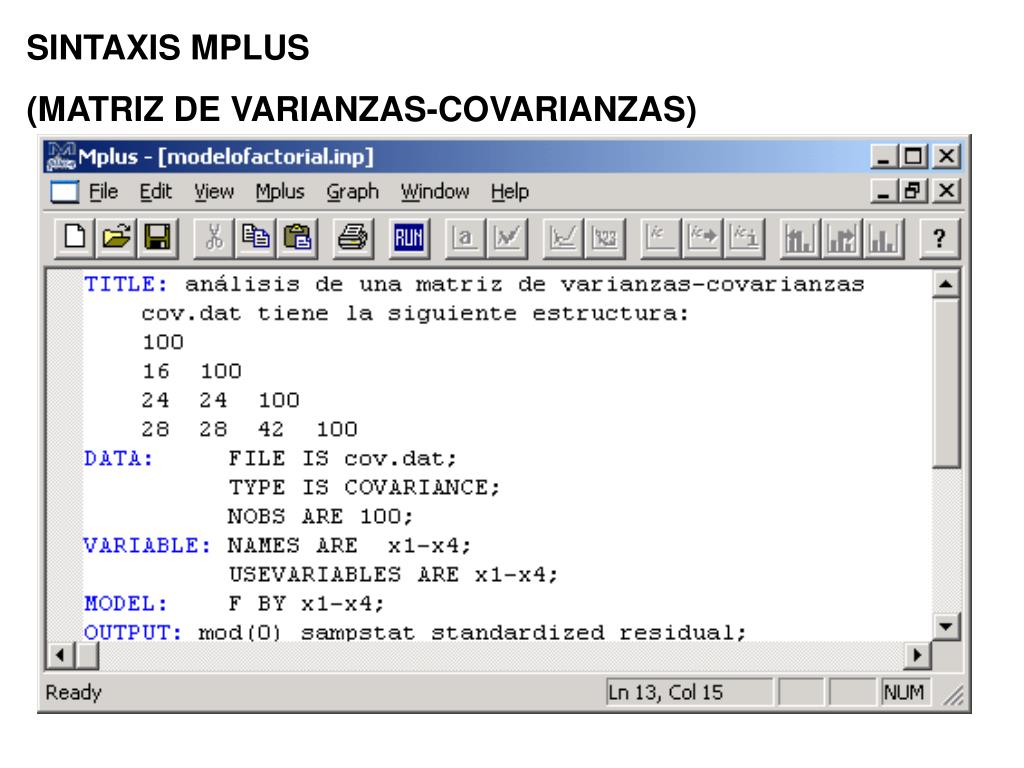The width and height of the screenshot is (1024, 768).
Task: Click the diagram check-mark toolbar icon
Action: [x=507, y=238]
